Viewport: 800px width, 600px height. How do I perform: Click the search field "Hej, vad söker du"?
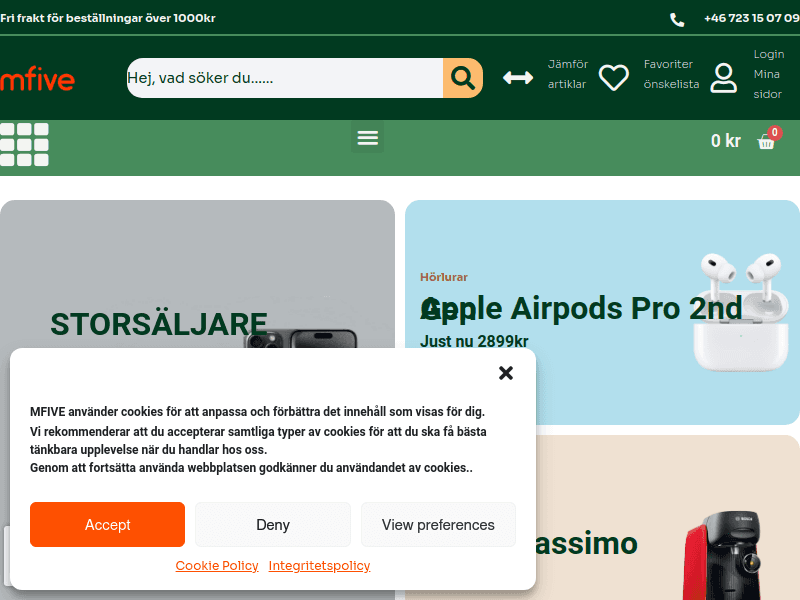(284, 78)
